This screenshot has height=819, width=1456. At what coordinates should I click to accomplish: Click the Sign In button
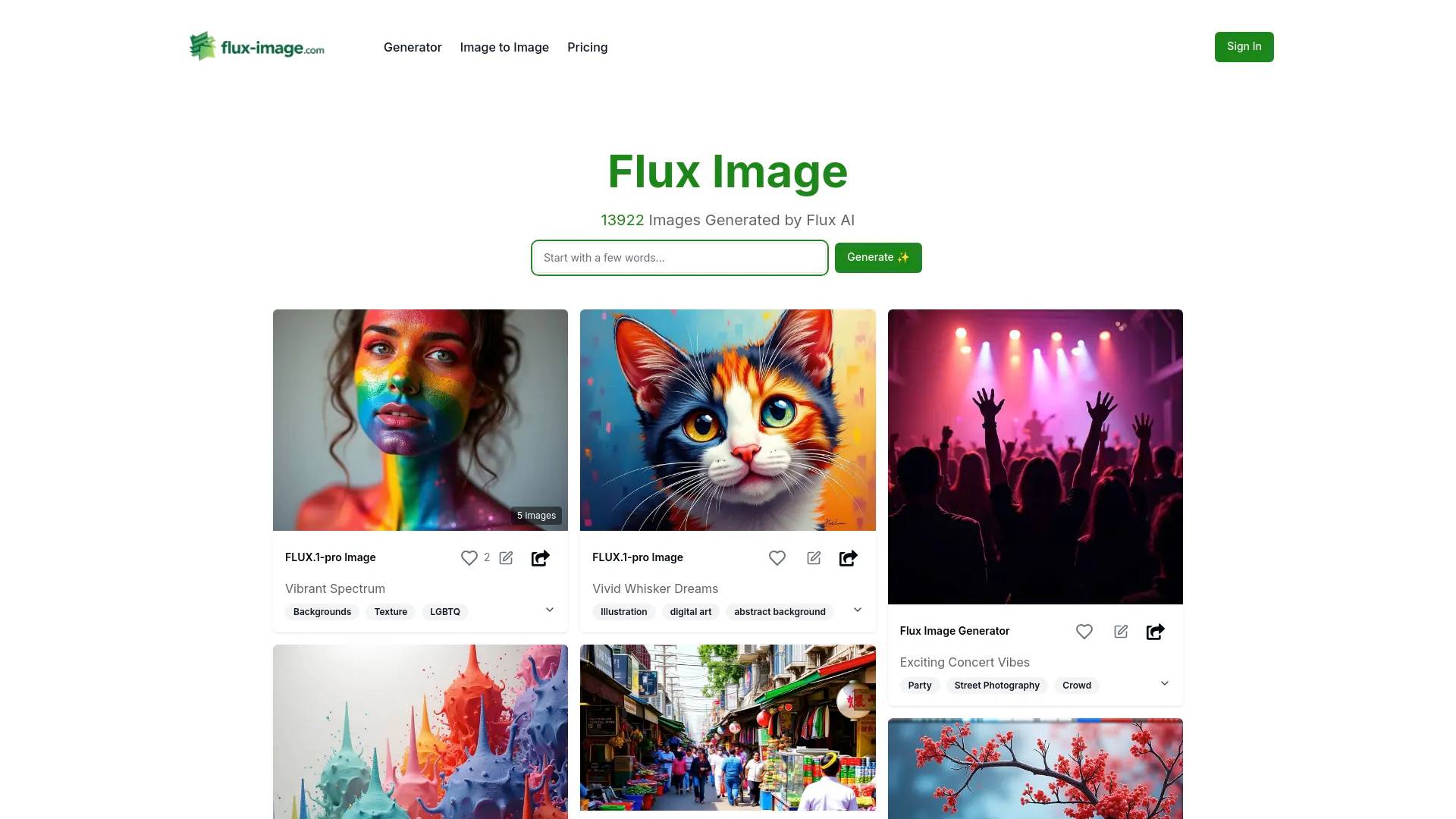pyautogui.click(x=1243, y=46)
